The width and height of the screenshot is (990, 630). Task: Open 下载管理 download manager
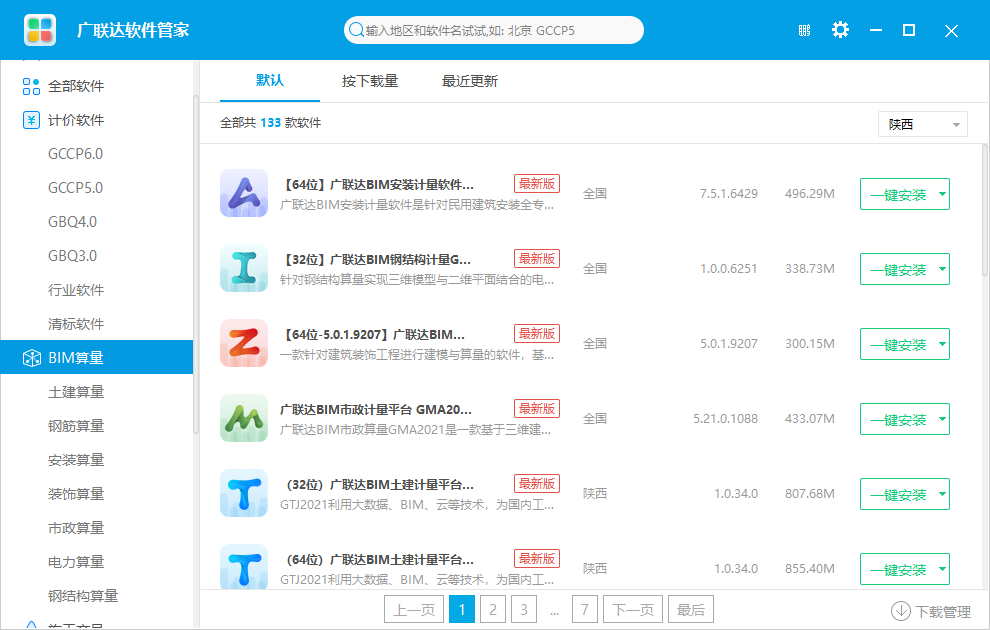(x=931, y=611)
